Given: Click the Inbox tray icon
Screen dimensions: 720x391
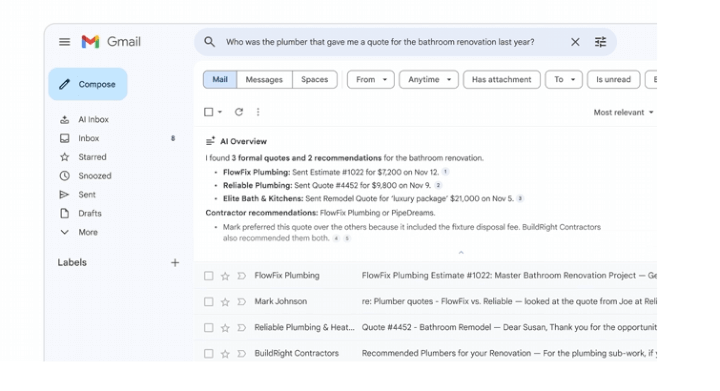Looking at the screenshot, I should 65,138.
